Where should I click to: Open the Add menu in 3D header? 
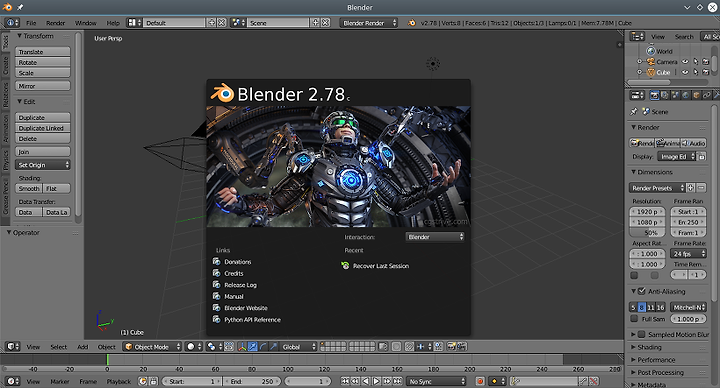[83, 347]
